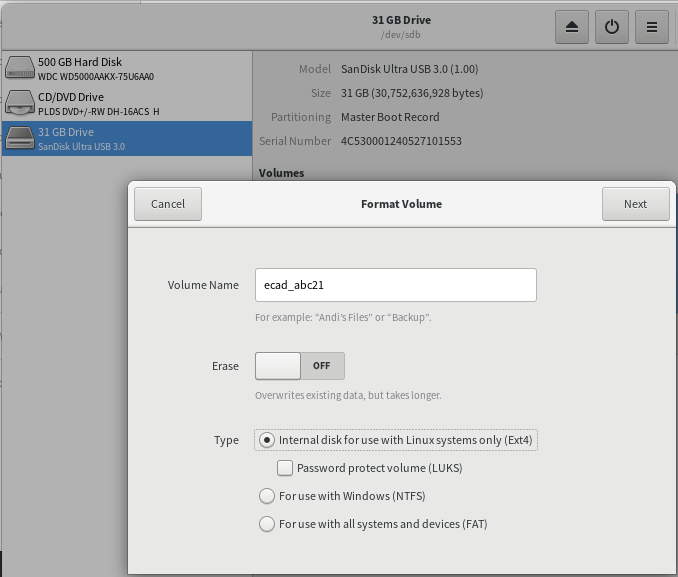678x577 pixels.
Task: Enable Password protect volume (LUKS) checkbox
Action: tap(285, 468)
